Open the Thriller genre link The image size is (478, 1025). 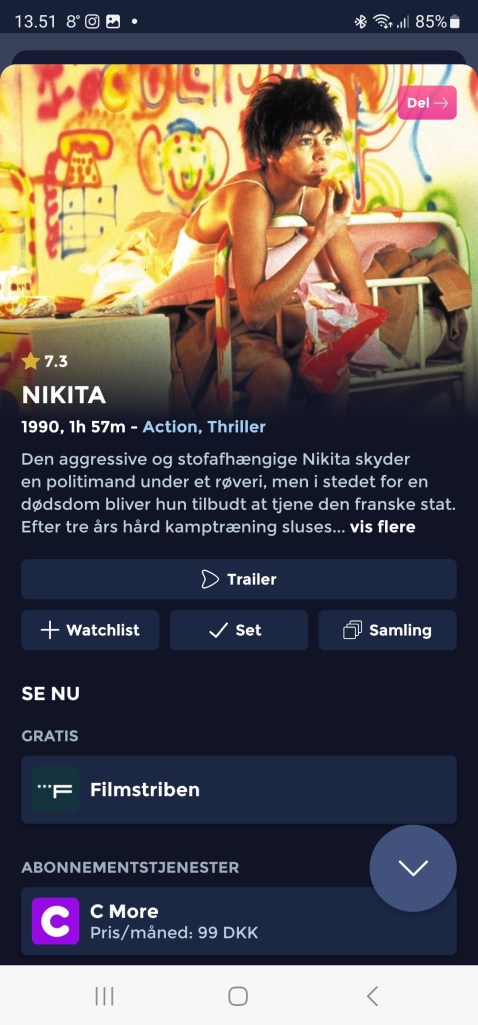[x=237, y=428]
